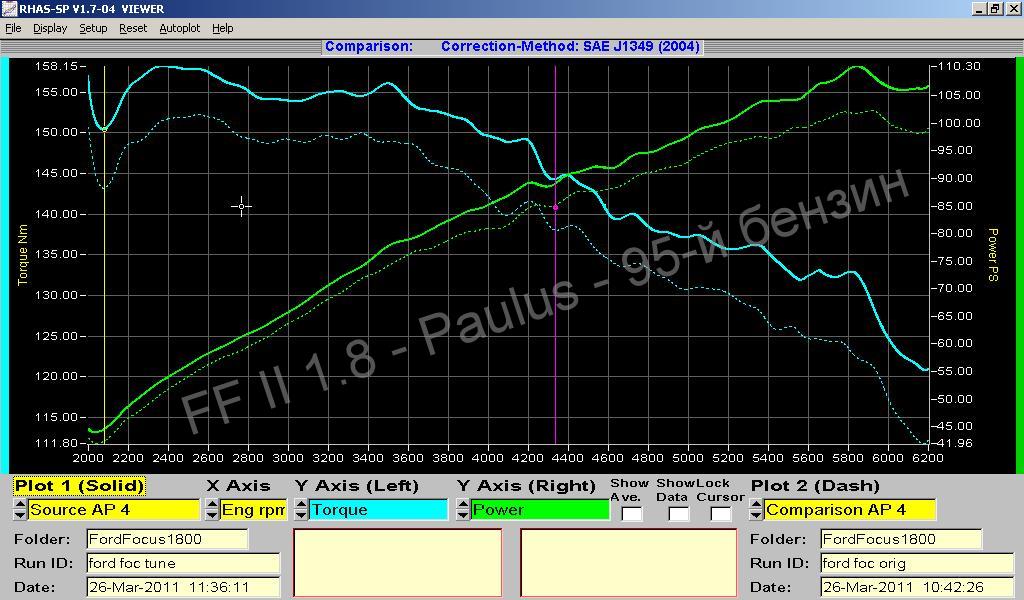Open the Setup menu

coord(93,28)
